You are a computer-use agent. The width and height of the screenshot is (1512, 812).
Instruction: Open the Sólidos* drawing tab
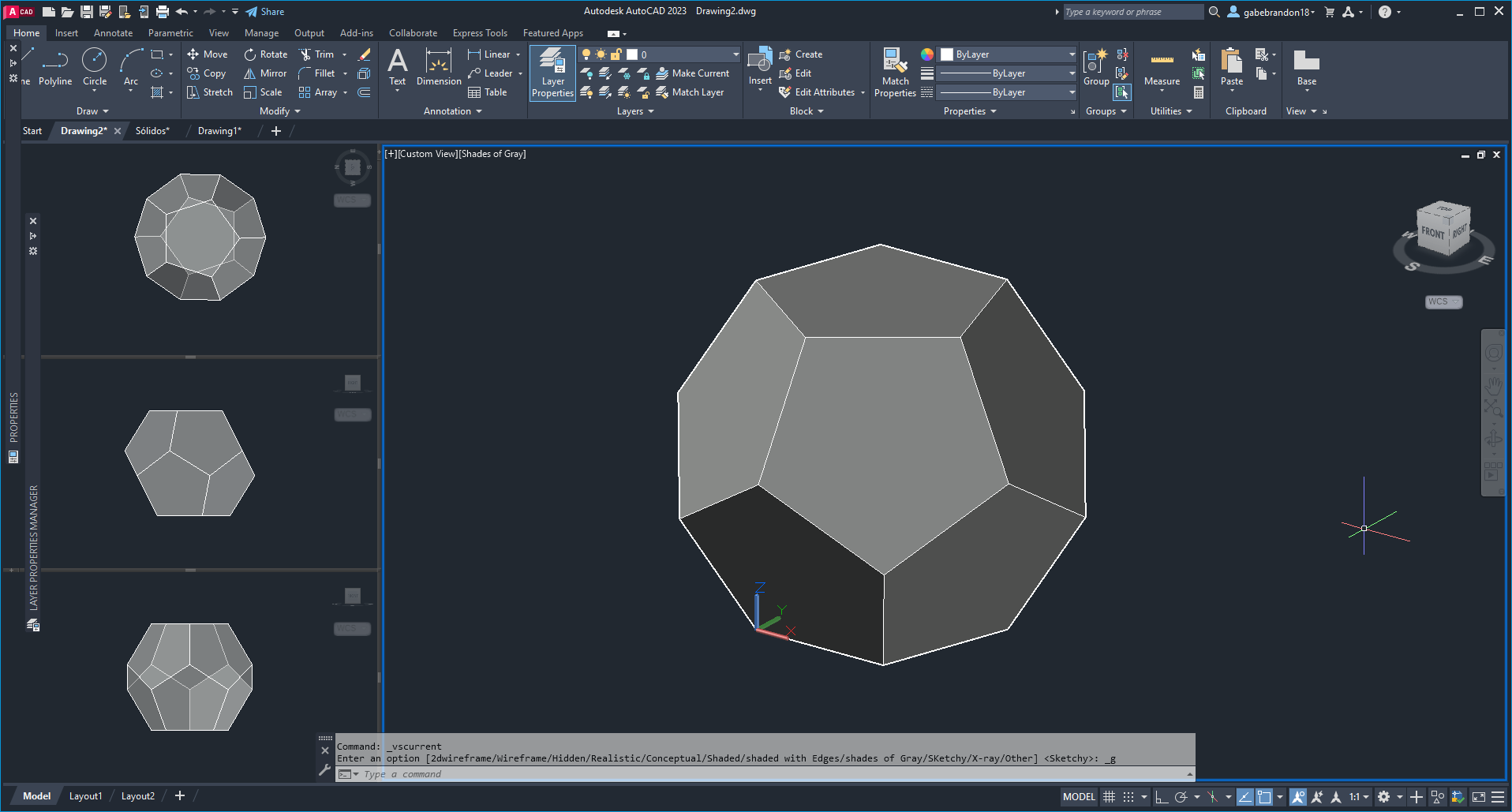[x=152, y=131]
